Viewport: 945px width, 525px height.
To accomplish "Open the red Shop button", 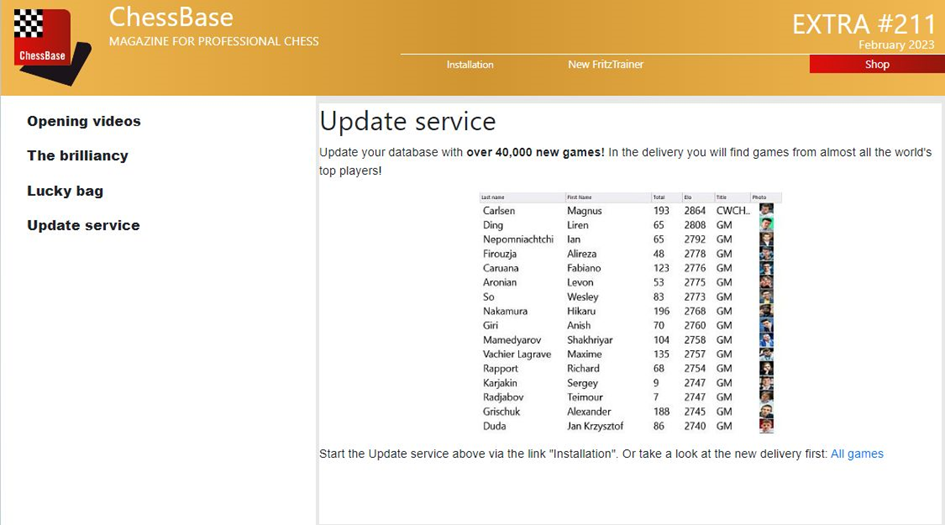I will [x=877, y=64].
